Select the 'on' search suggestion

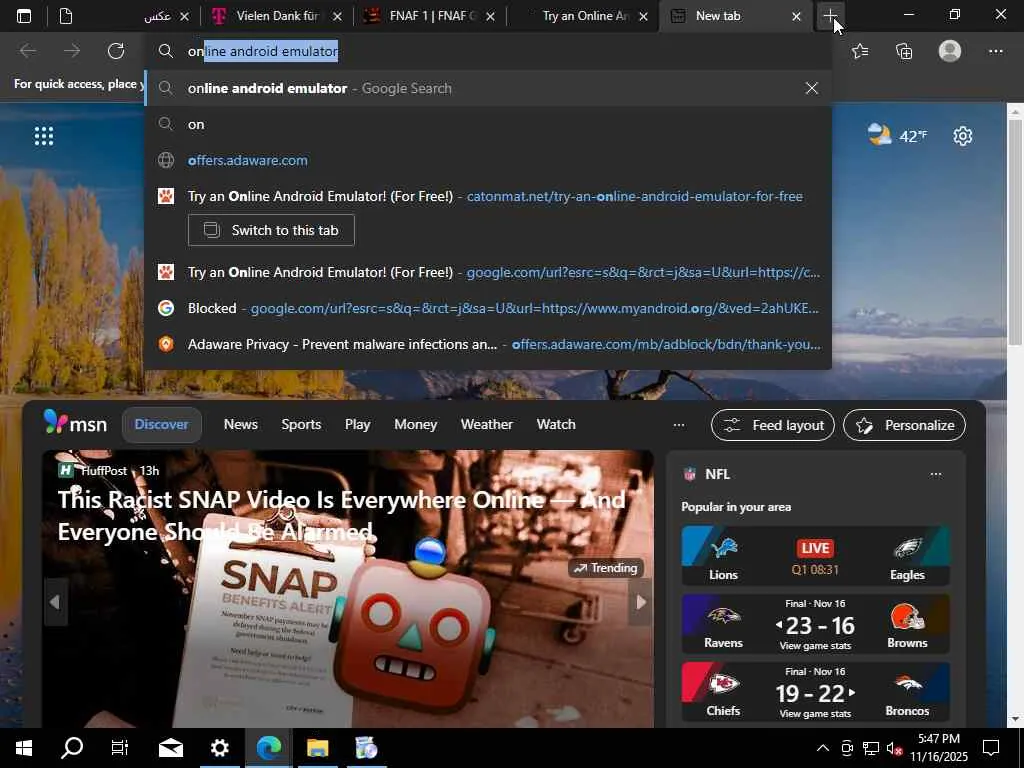pyautogui.click(x=488, y=124)
